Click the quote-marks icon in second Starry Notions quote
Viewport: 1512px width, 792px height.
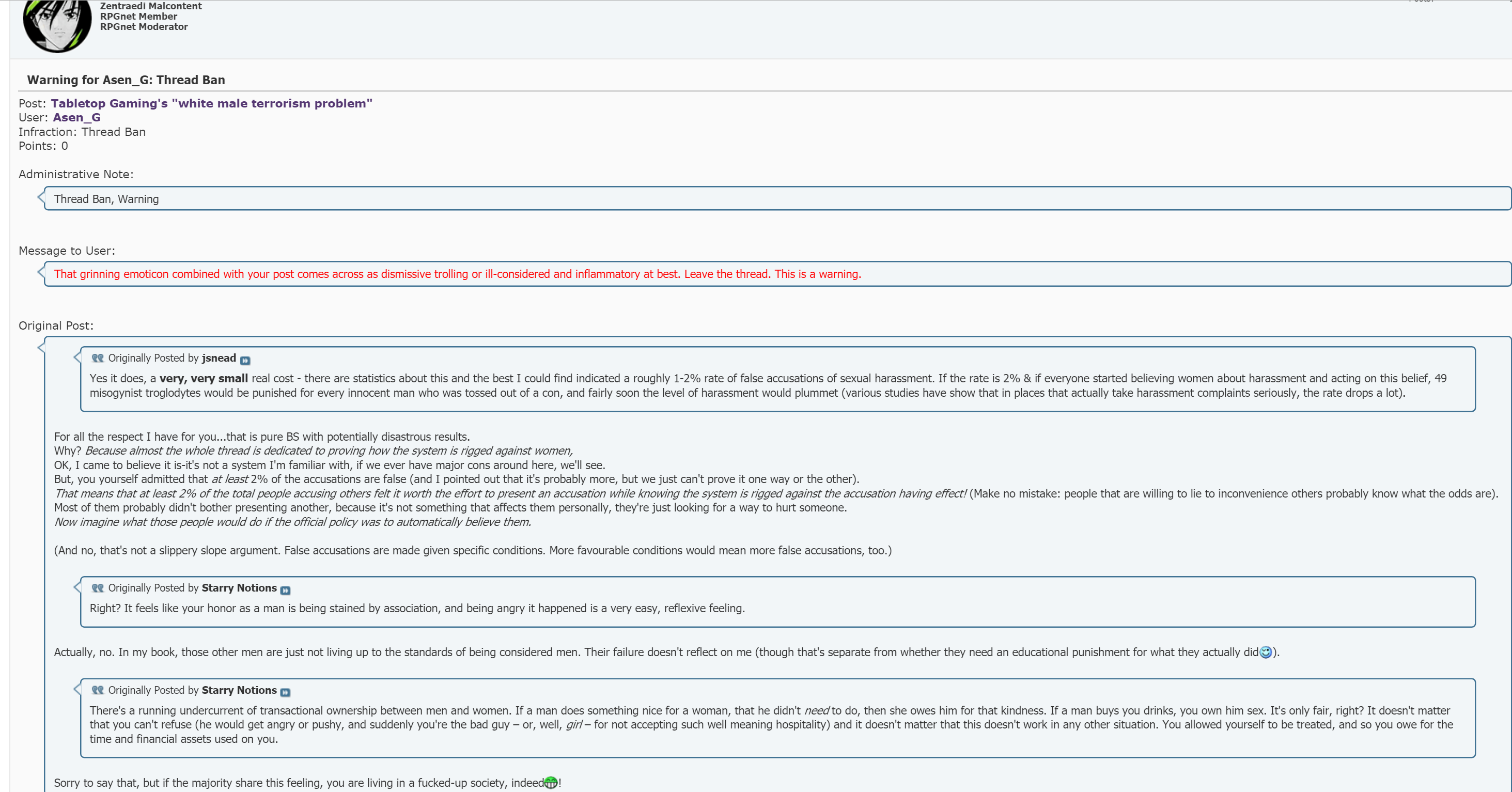(x=98, y=690)
